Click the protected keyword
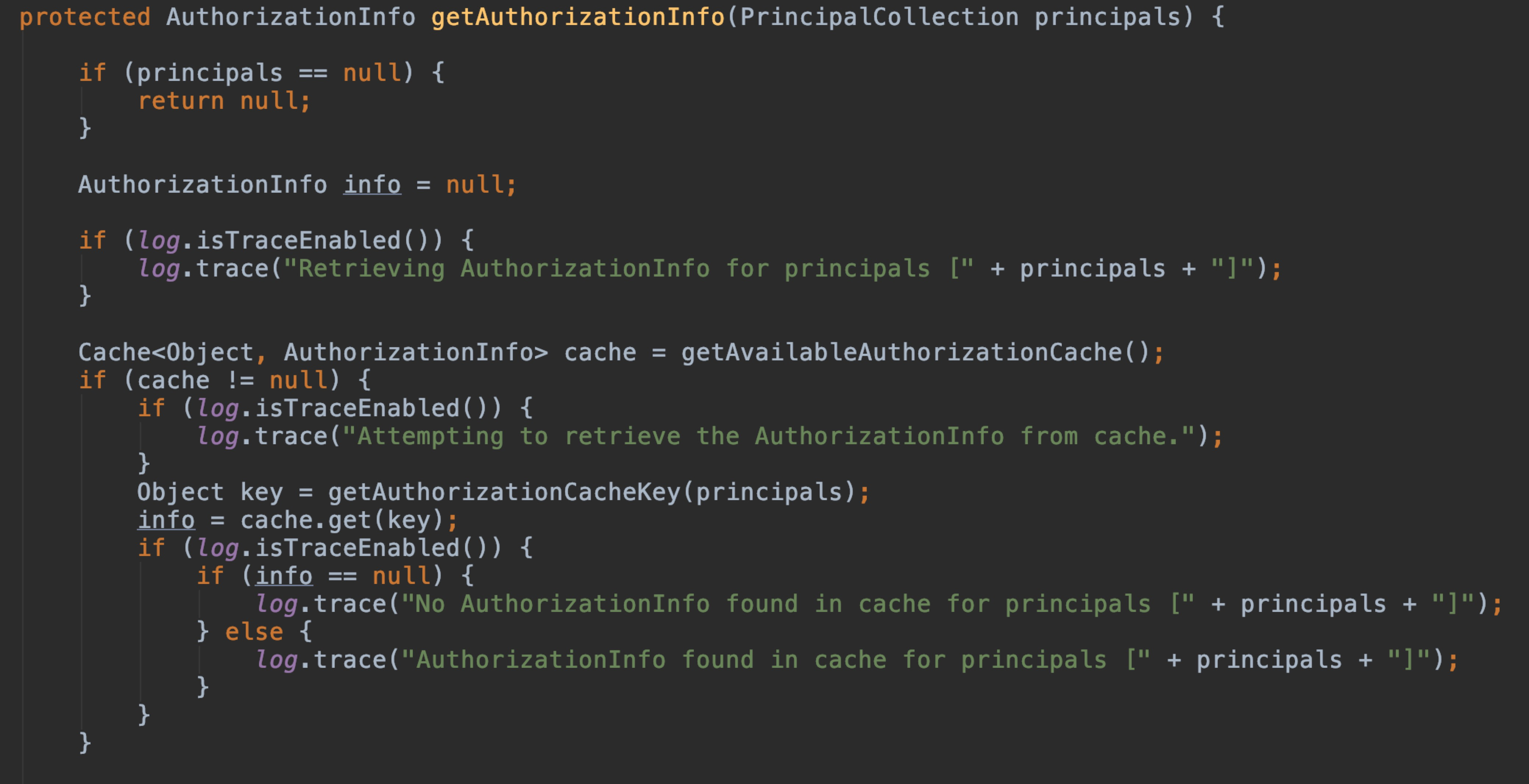The width and height of the screenshot is (1529, 784). pos(85,17)
